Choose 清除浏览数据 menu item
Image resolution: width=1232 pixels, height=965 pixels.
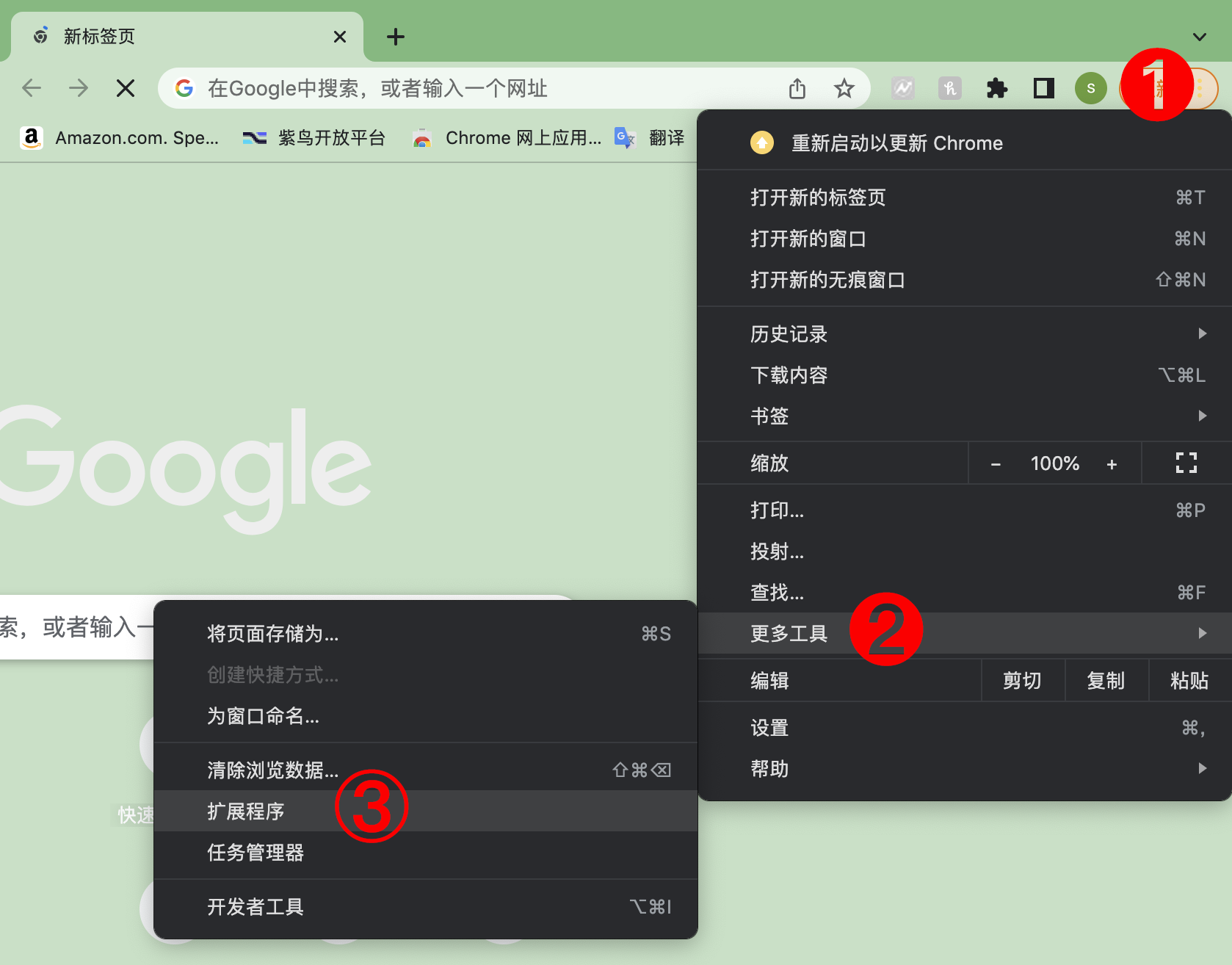[273, 770]
